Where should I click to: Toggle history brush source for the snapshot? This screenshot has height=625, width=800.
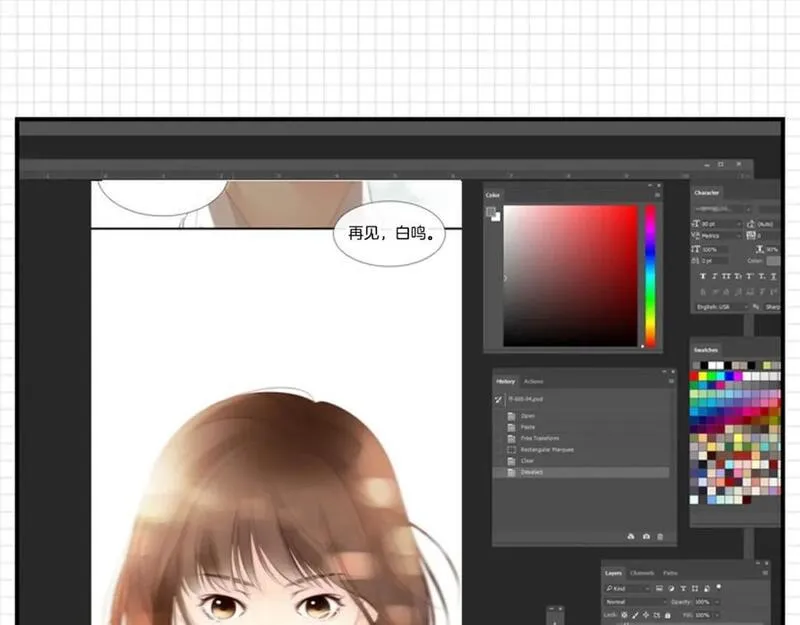point(499,398)
